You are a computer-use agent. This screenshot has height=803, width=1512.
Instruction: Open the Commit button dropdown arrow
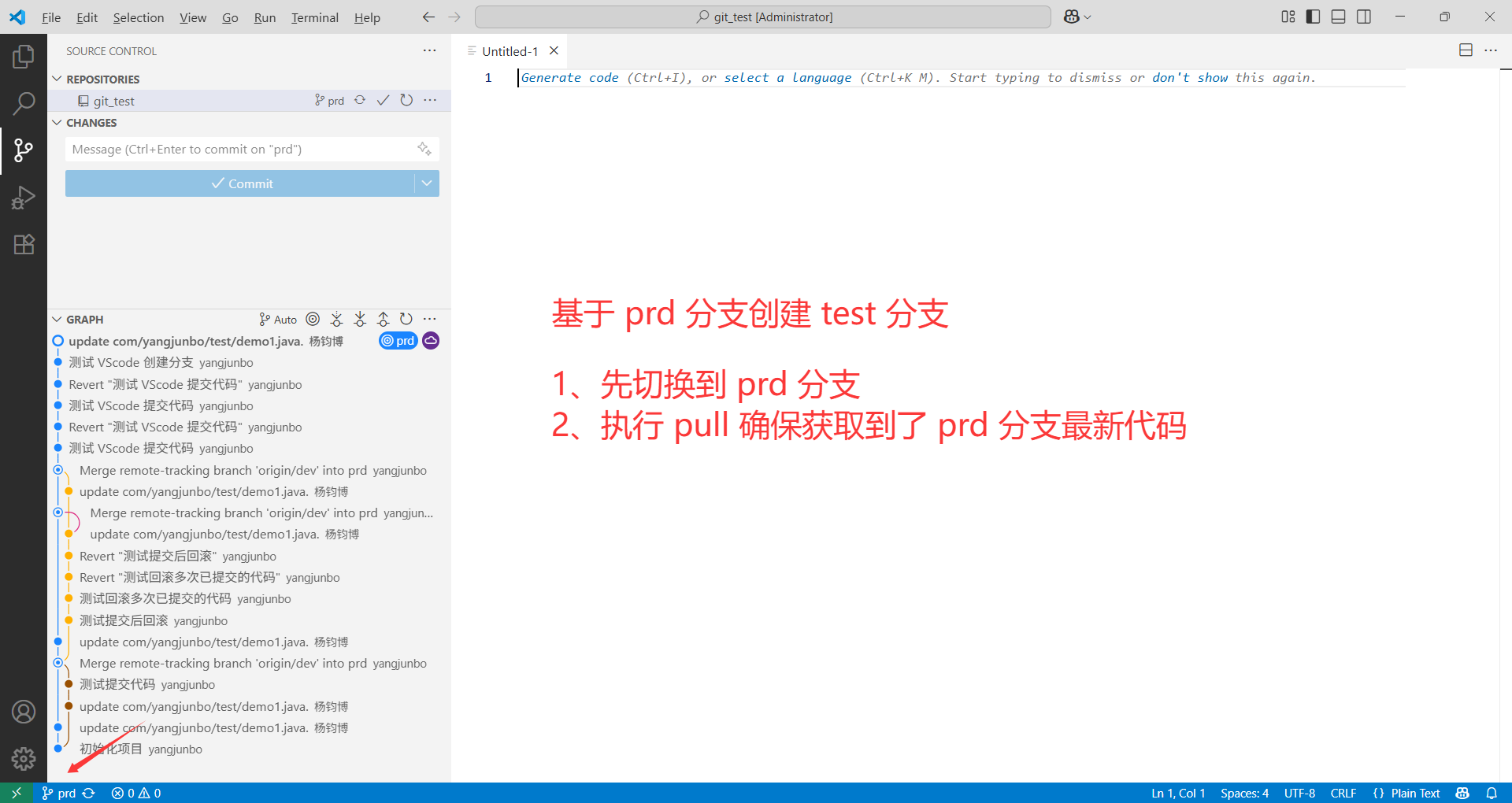(x=427, y=183)
